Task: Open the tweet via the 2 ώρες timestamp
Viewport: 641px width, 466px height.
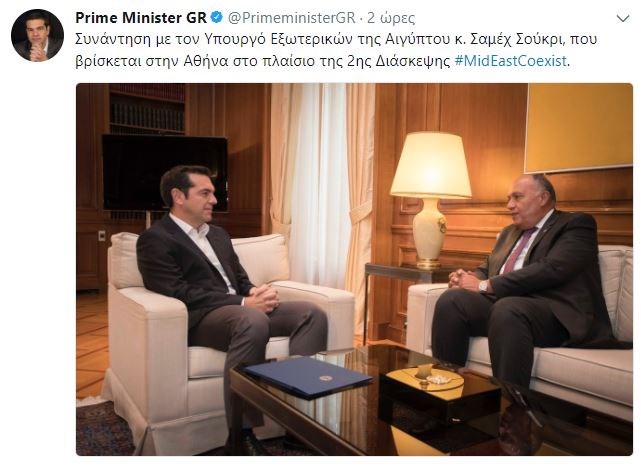Action: point(391,18)
